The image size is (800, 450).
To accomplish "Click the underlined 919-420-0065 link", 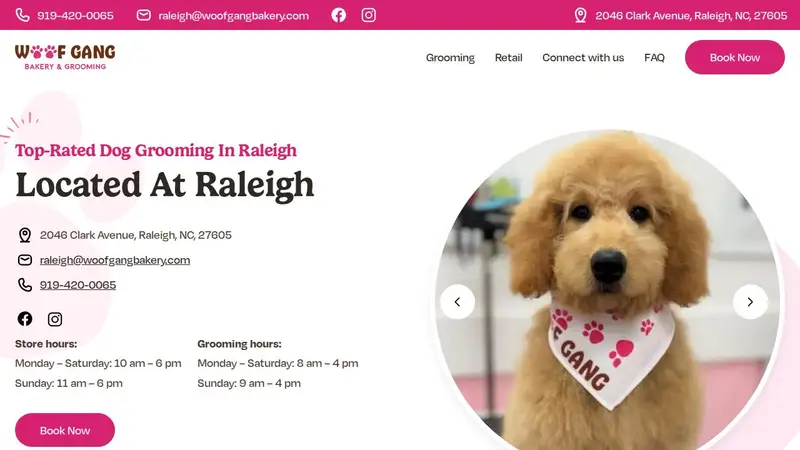I will (x=78, y=285).
